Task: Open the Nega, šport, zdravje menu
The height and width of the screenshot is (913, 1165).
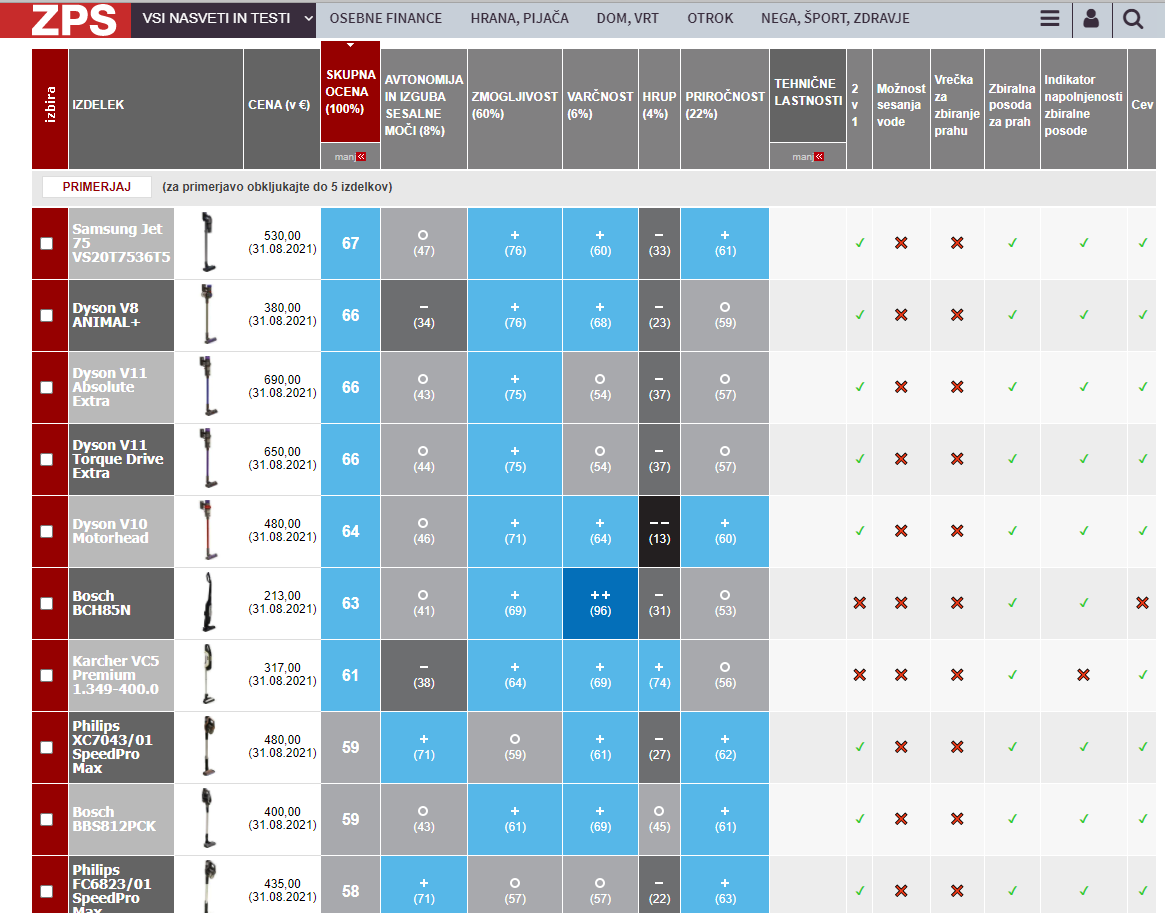Action: 835,19
